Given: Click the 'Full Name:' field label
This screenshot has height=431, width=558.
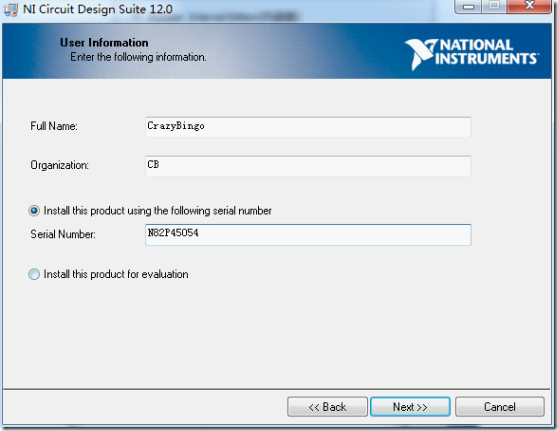Looking at the screenshot, I should (x=54, y=126).
